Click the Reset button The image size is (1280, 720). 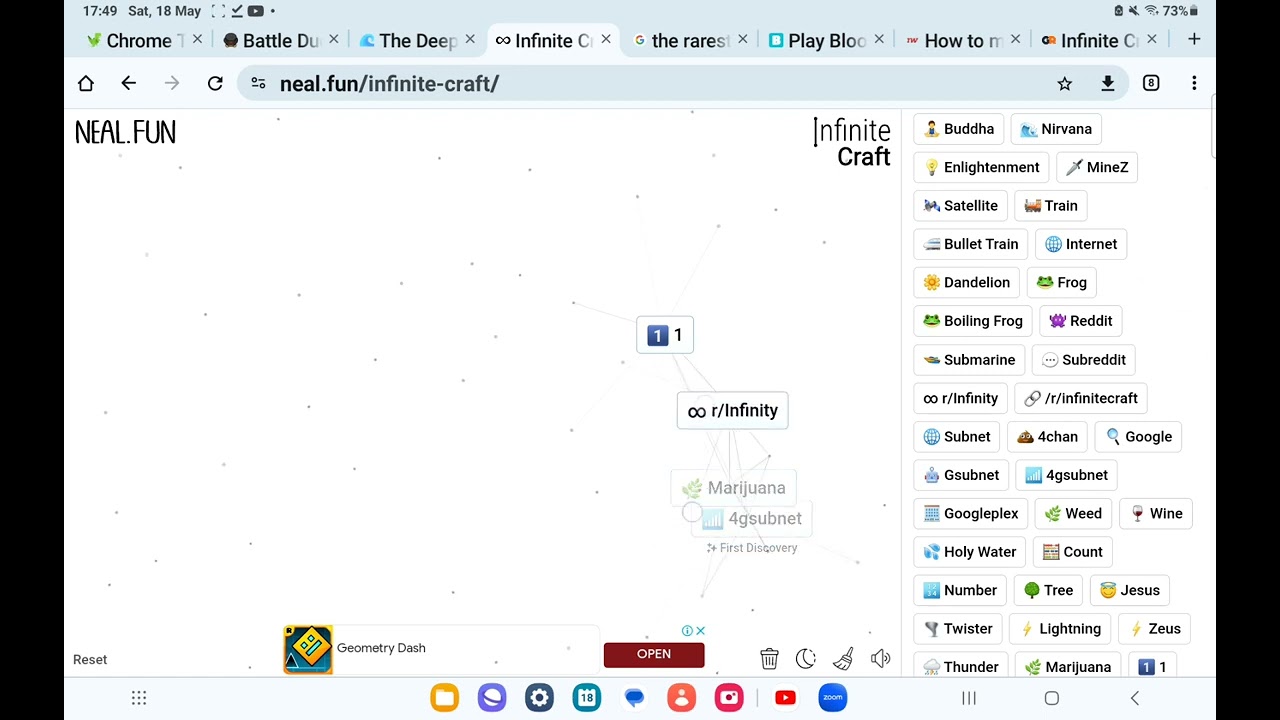(90, 659)
